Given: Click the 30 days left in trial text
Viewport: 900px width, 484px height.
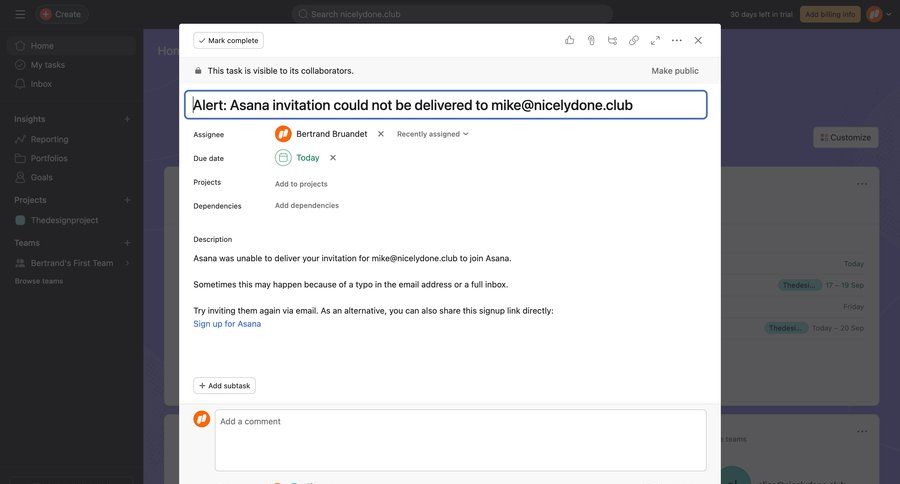Looking at the screenshot, I should tap(761, 14).
